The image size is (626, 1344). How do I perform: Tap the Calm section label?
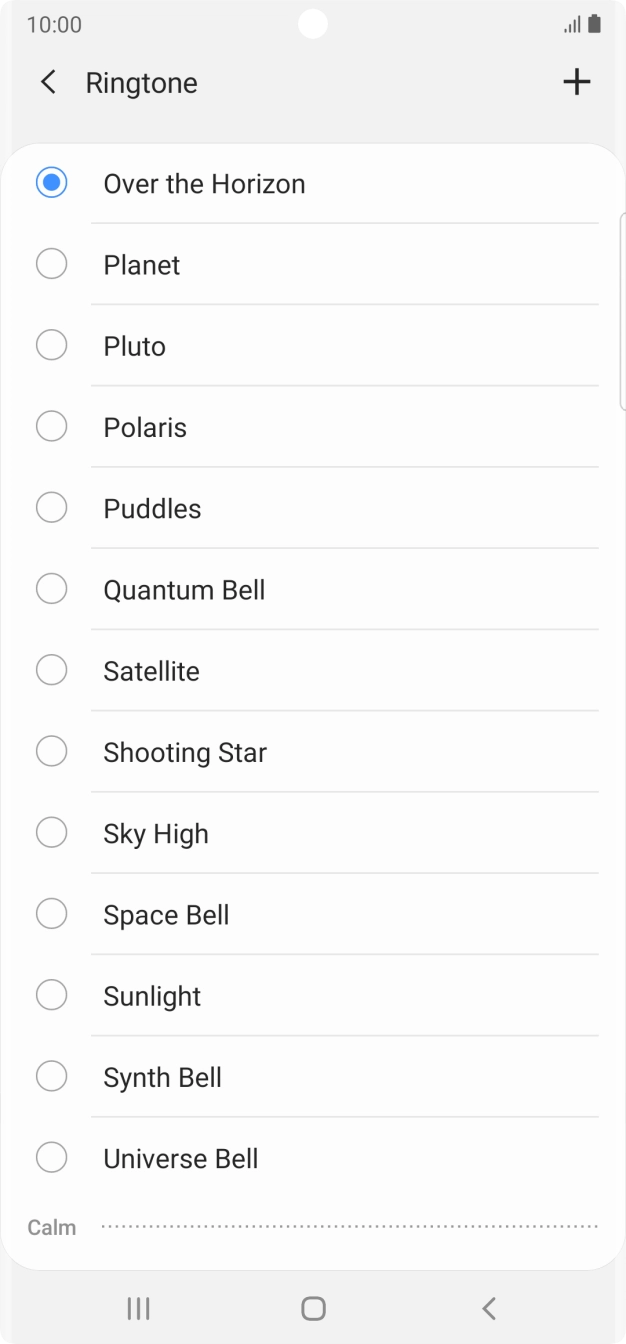point(50,1227)
